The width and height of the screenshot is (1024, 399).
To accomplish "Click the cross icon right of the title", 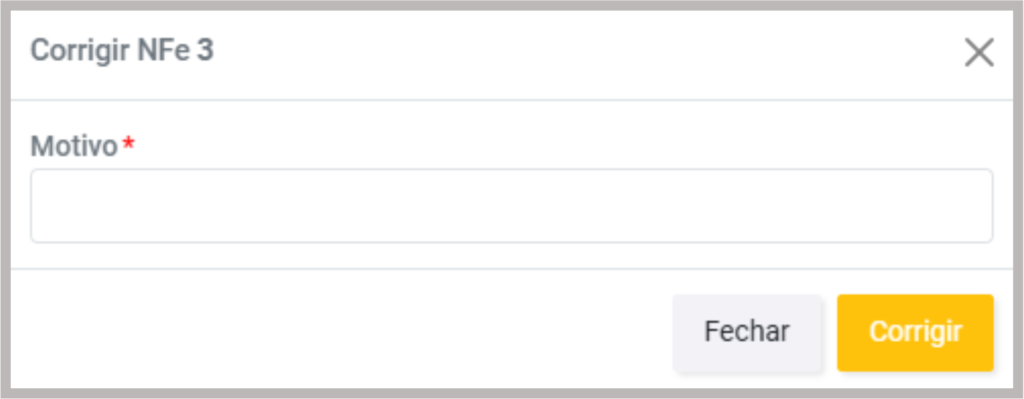I will click(979, 53).
